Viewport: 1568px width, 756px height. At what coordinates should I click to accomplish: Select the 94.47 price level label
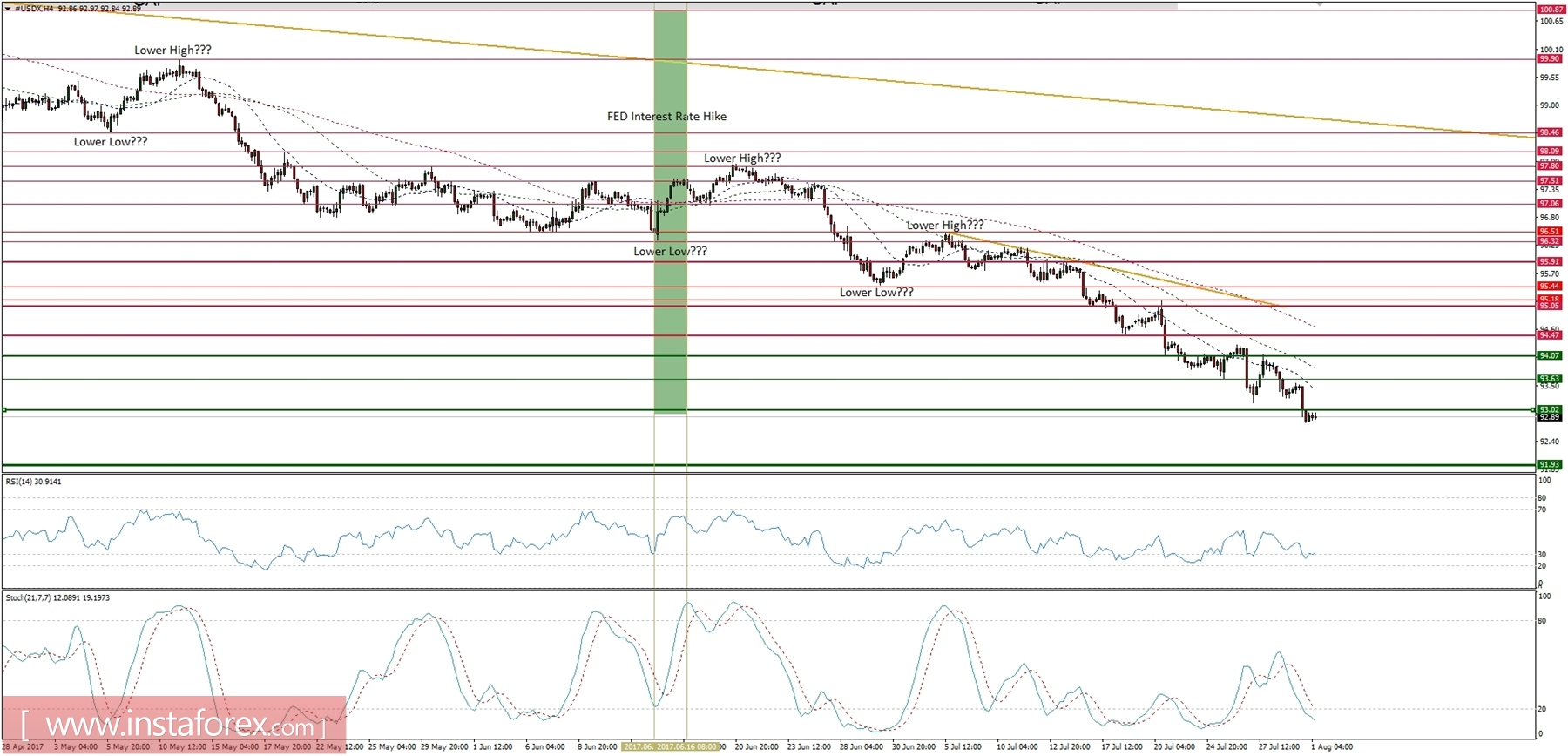pos(1550,335)
